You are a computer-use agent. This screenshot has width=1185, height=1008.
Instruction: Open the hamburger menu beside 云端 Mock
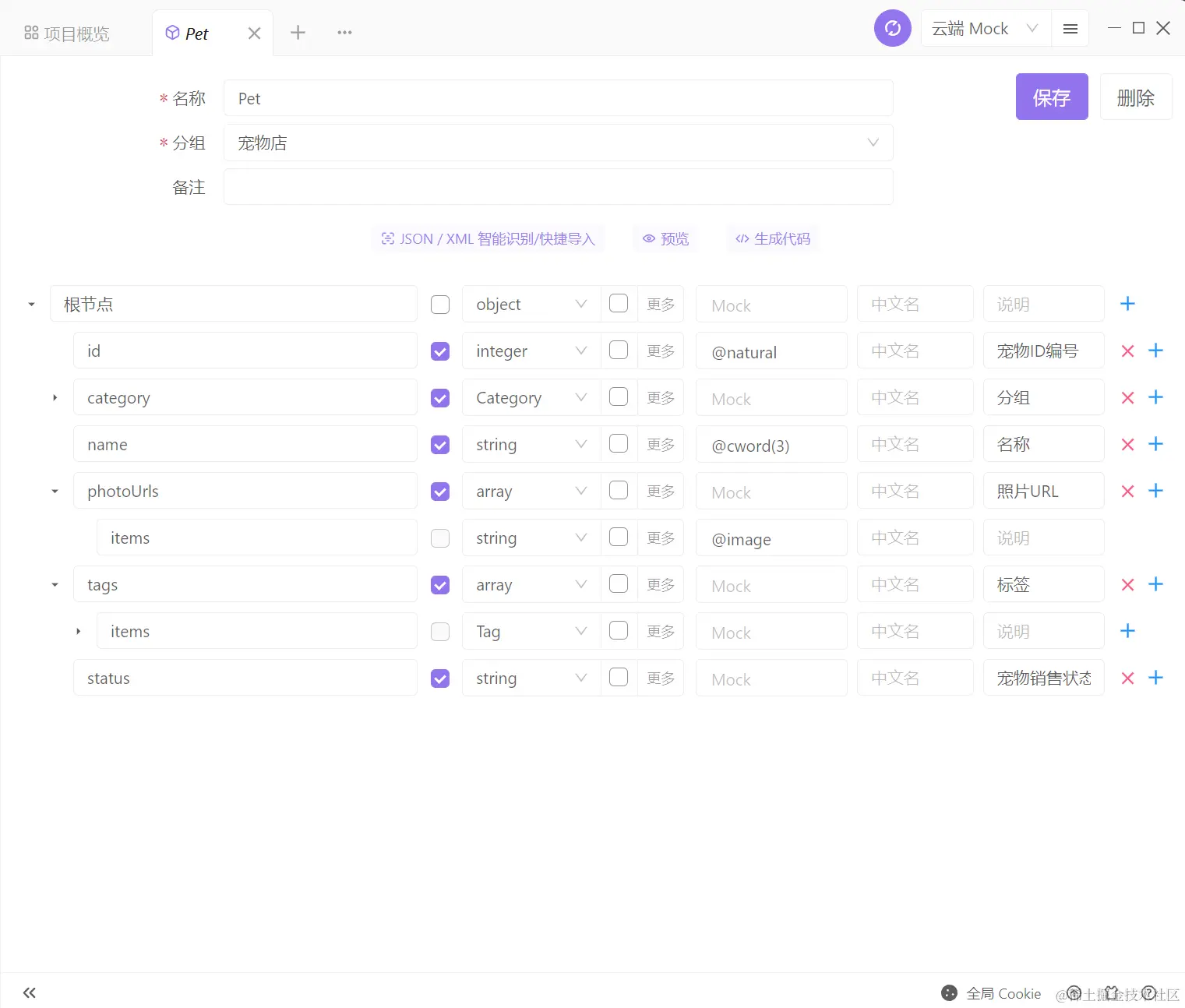(1070, 29)
